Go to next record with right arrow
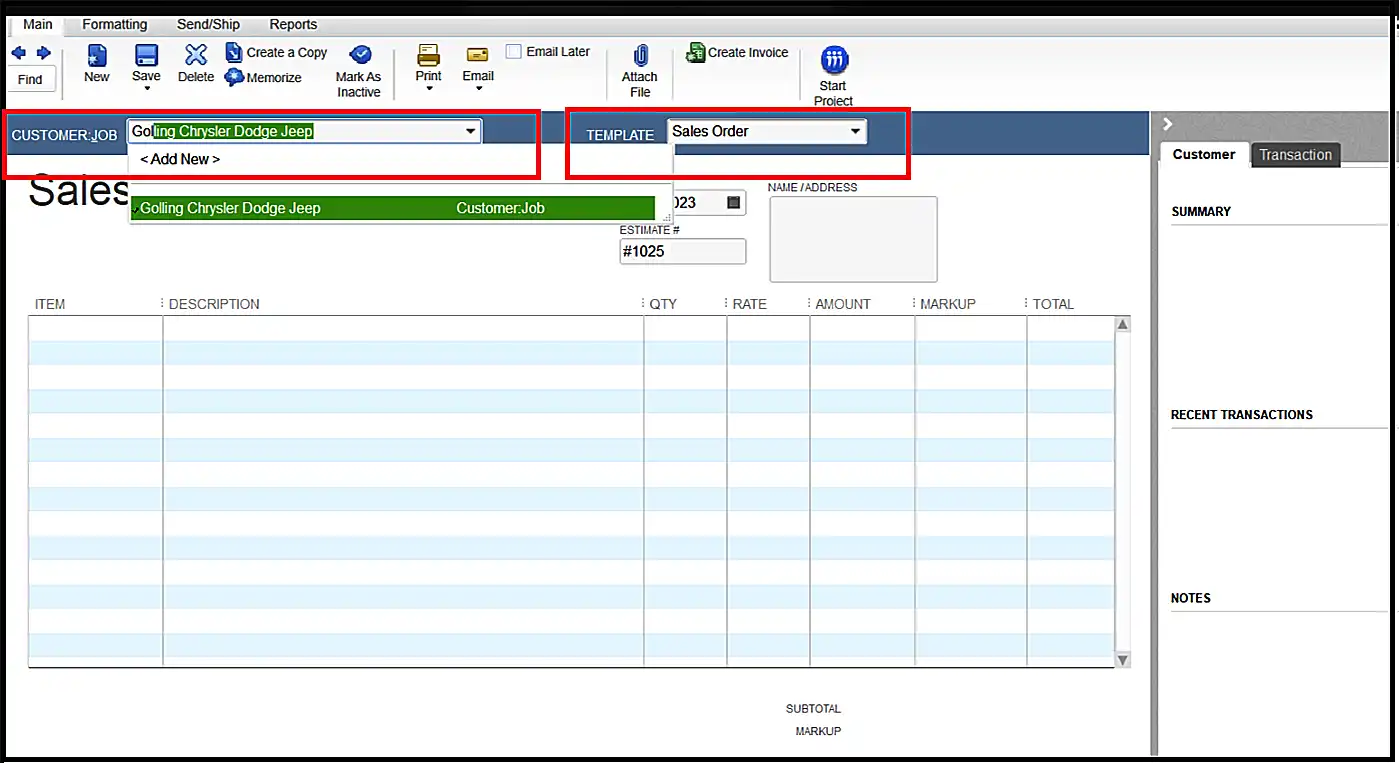The image size is (1399, 763). [x=43, y=53]
